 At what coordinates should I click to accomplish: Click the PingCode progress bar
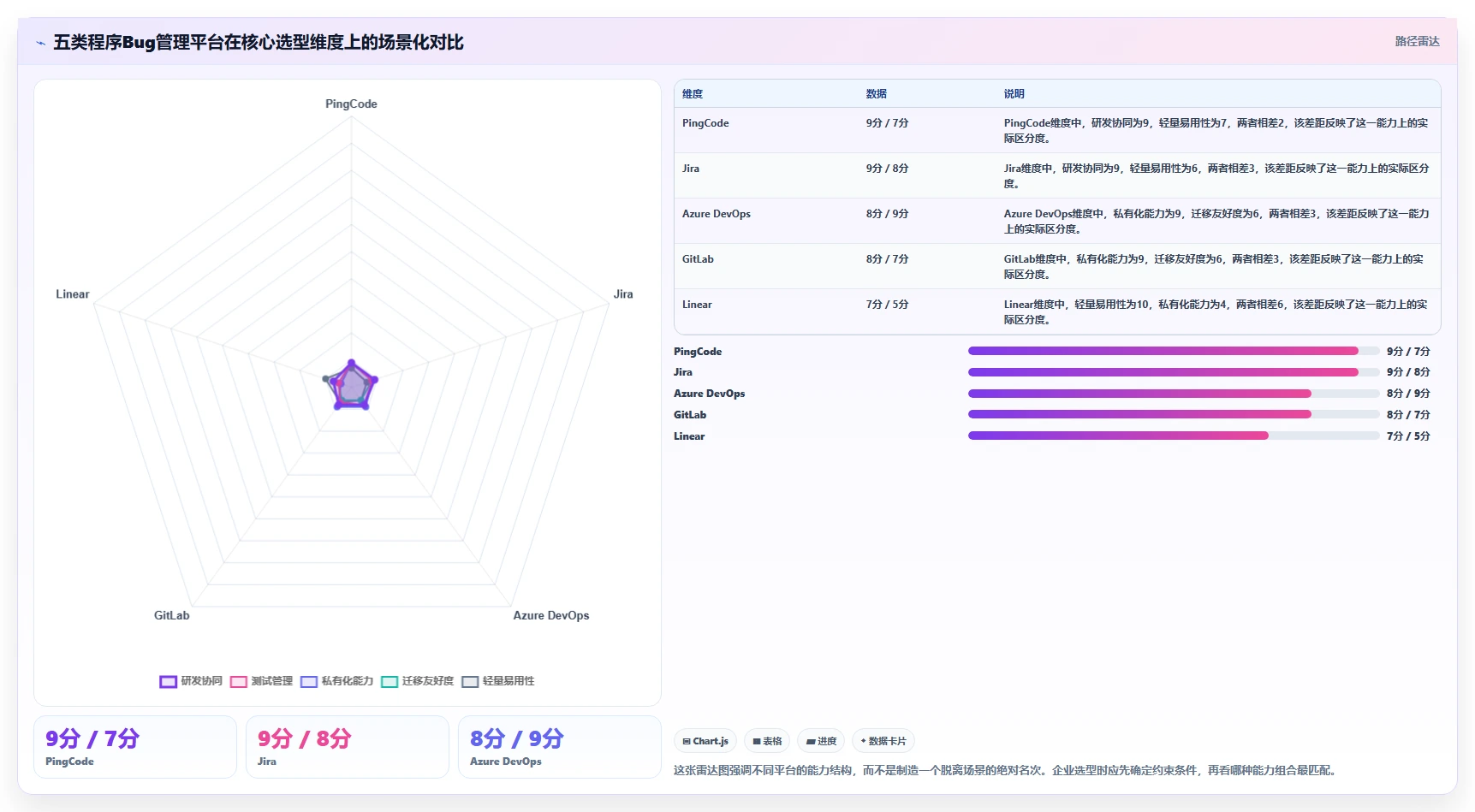pos(1174,351)
